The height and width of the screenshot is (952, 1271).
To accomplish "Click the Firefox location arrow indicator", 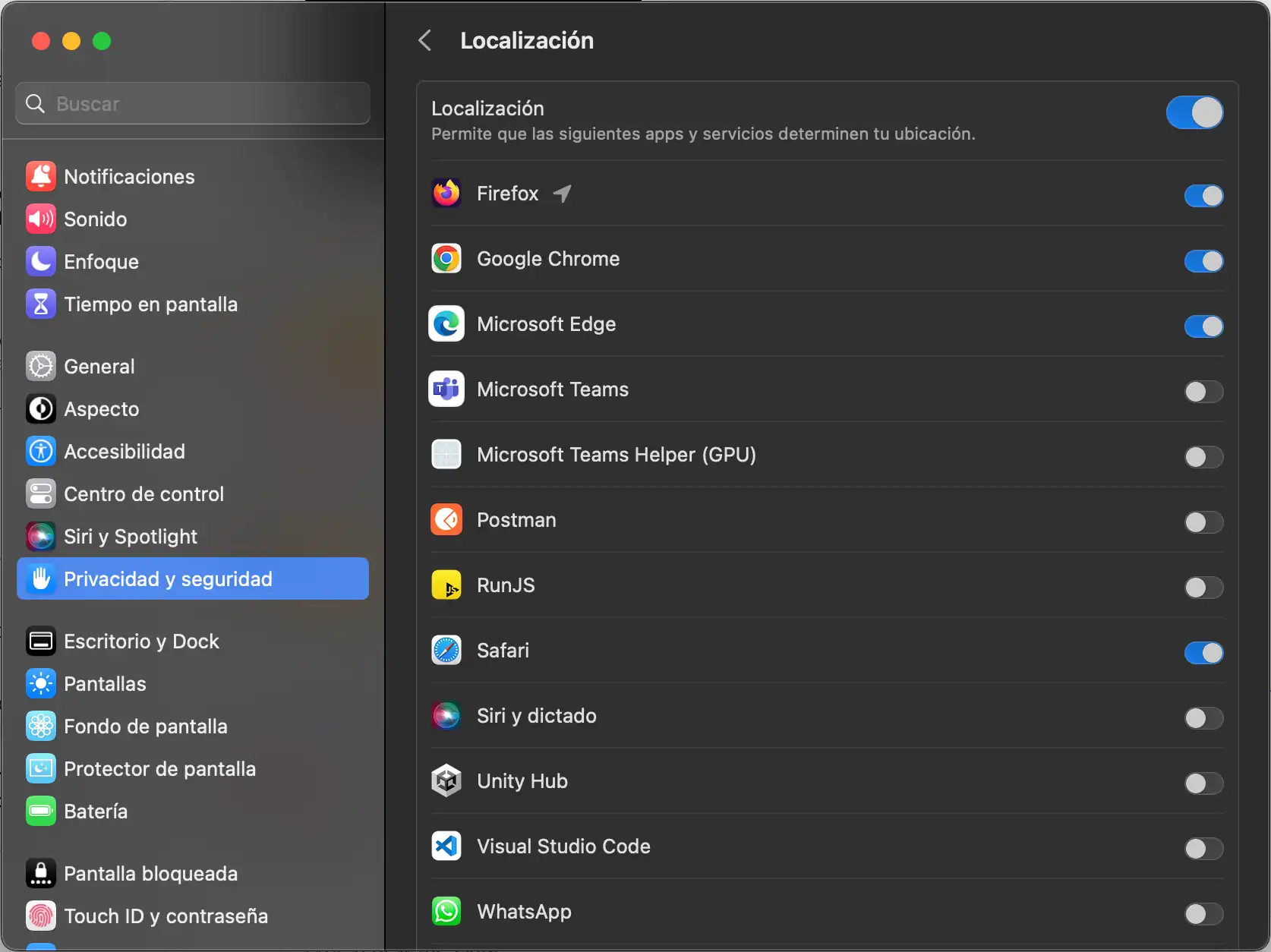I will 562,194.
